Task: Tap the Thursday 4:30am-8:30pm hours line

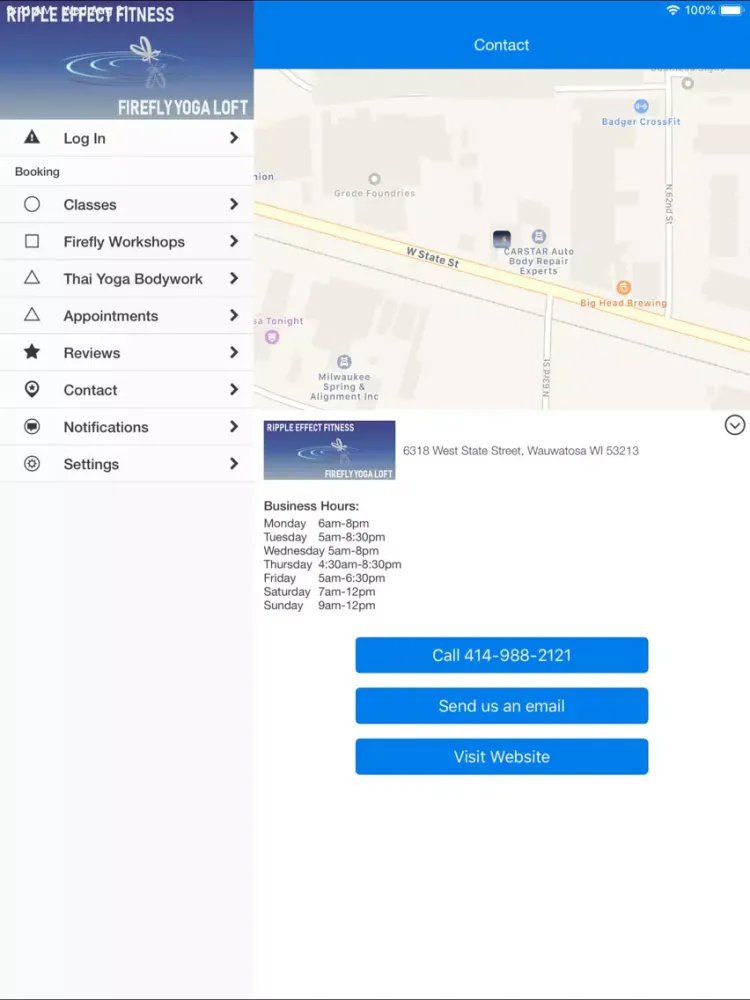Action: tap(332, 564)
